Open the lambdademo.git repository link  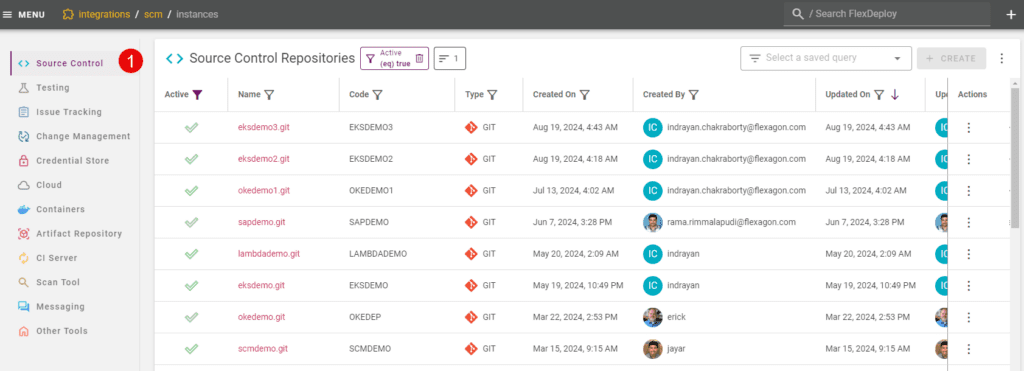269,254
